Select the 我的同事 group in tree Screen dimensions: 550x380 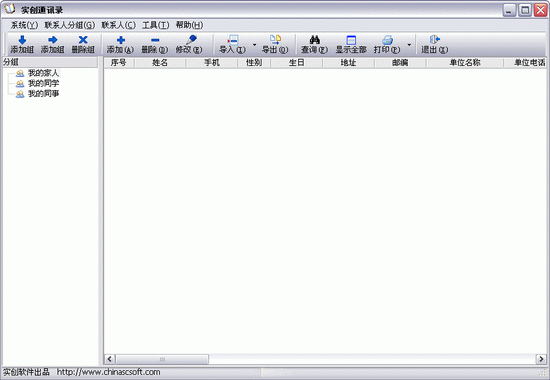click(43, 94)
